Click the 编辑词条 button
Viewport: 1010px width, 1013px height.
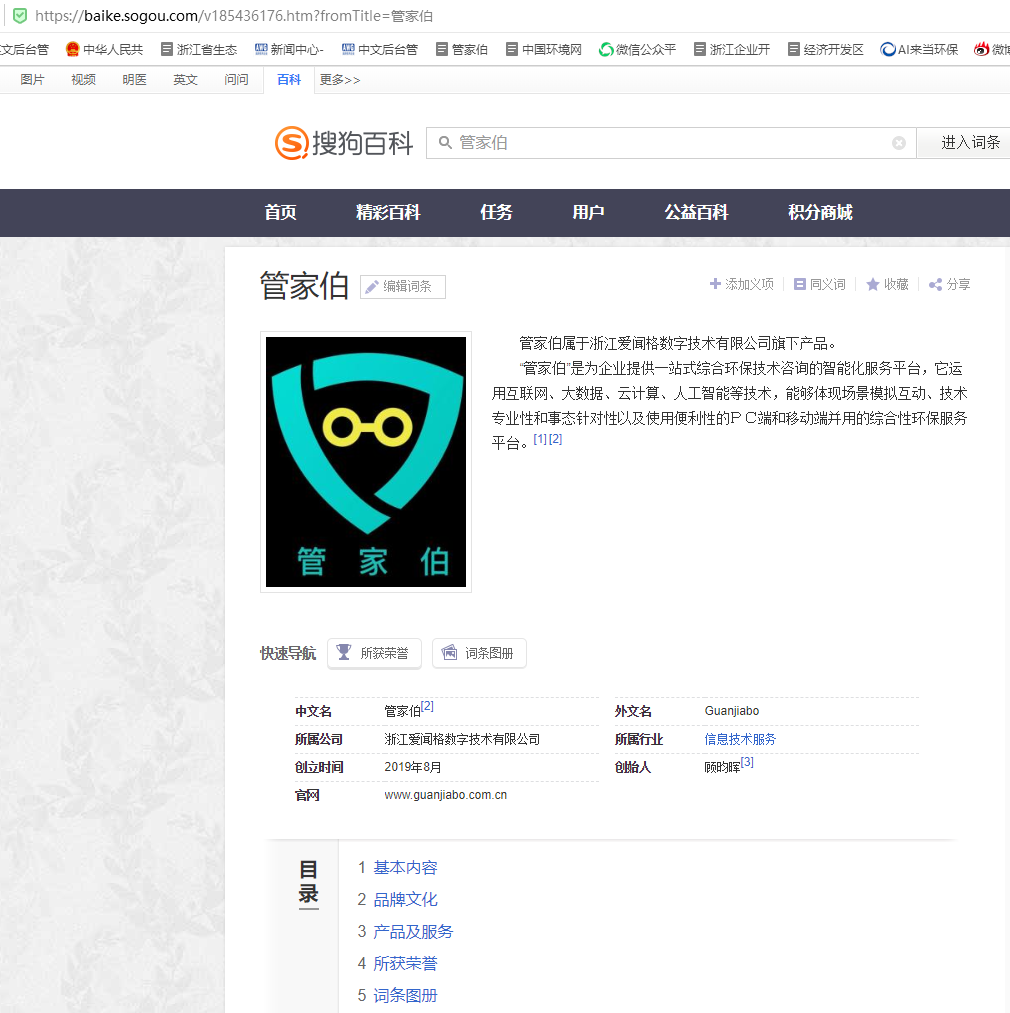pyautogui.click(x=402, y=286)
